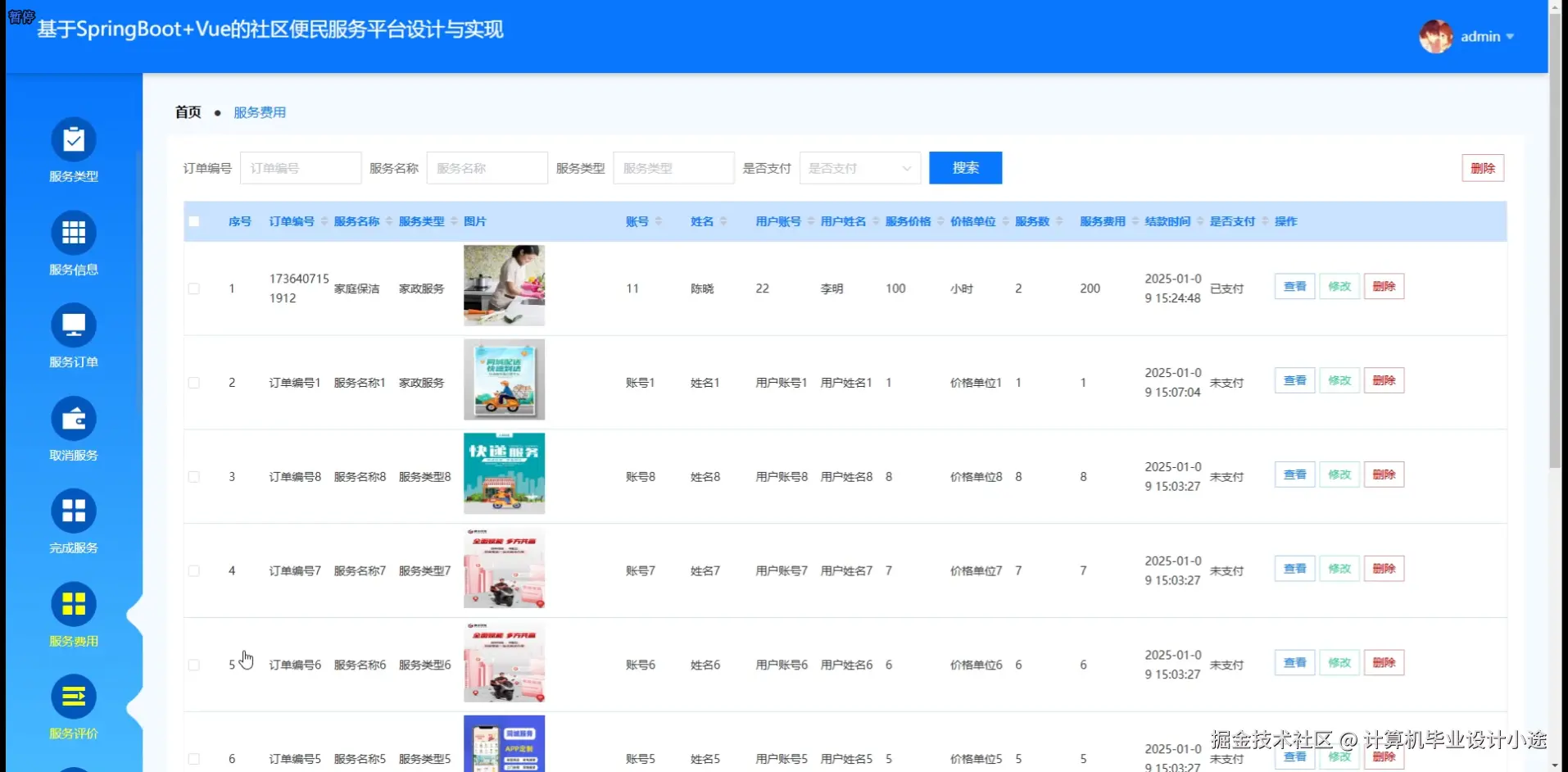
Task: Focus the 订单编号 search field
Action: tap(301, 168)
